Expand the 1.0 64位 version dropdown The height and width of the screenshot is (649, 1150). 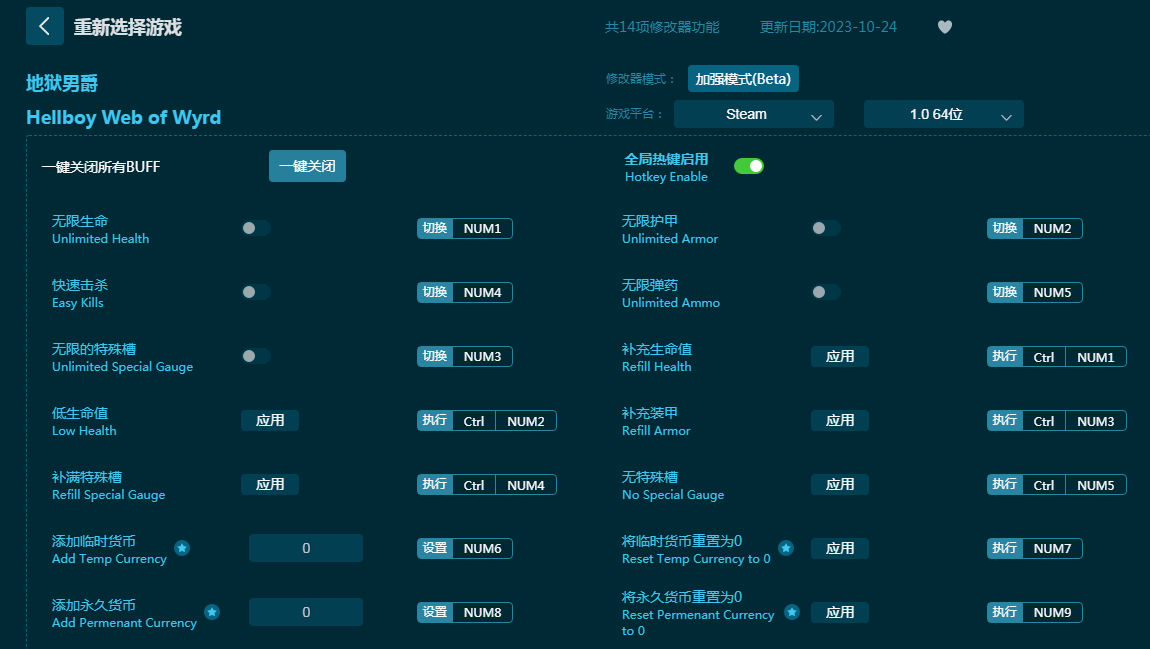point(943,114)
